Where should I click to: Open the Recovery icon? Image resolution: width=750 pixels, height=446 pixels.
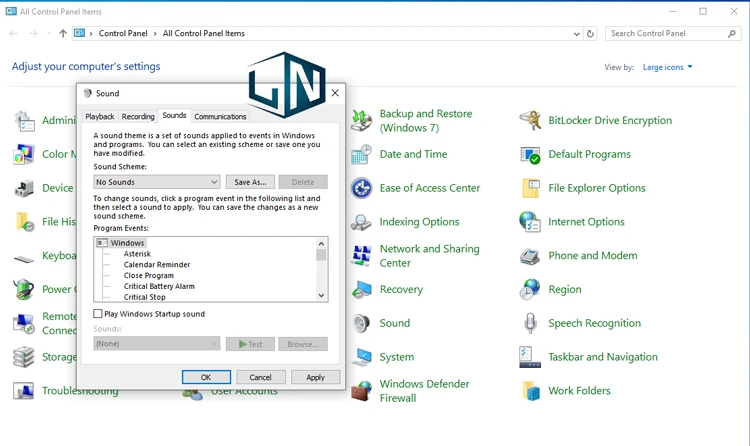coord(362,290)
